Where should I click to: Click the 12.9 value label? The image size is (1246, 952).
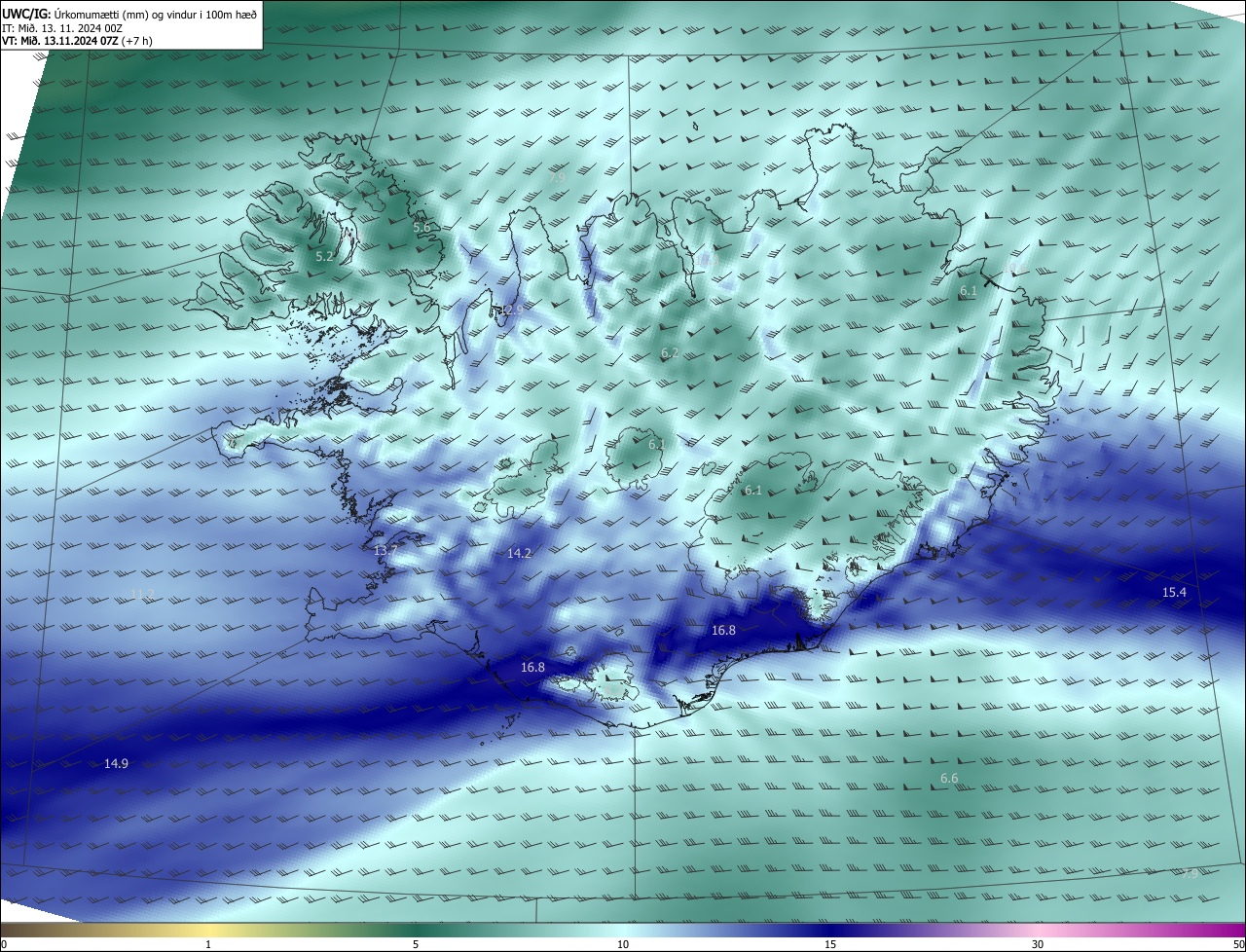click(511, 310)
